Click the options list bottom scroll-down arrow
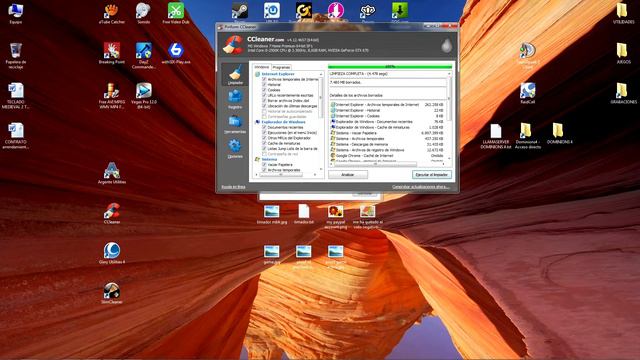 pos(321,169)
